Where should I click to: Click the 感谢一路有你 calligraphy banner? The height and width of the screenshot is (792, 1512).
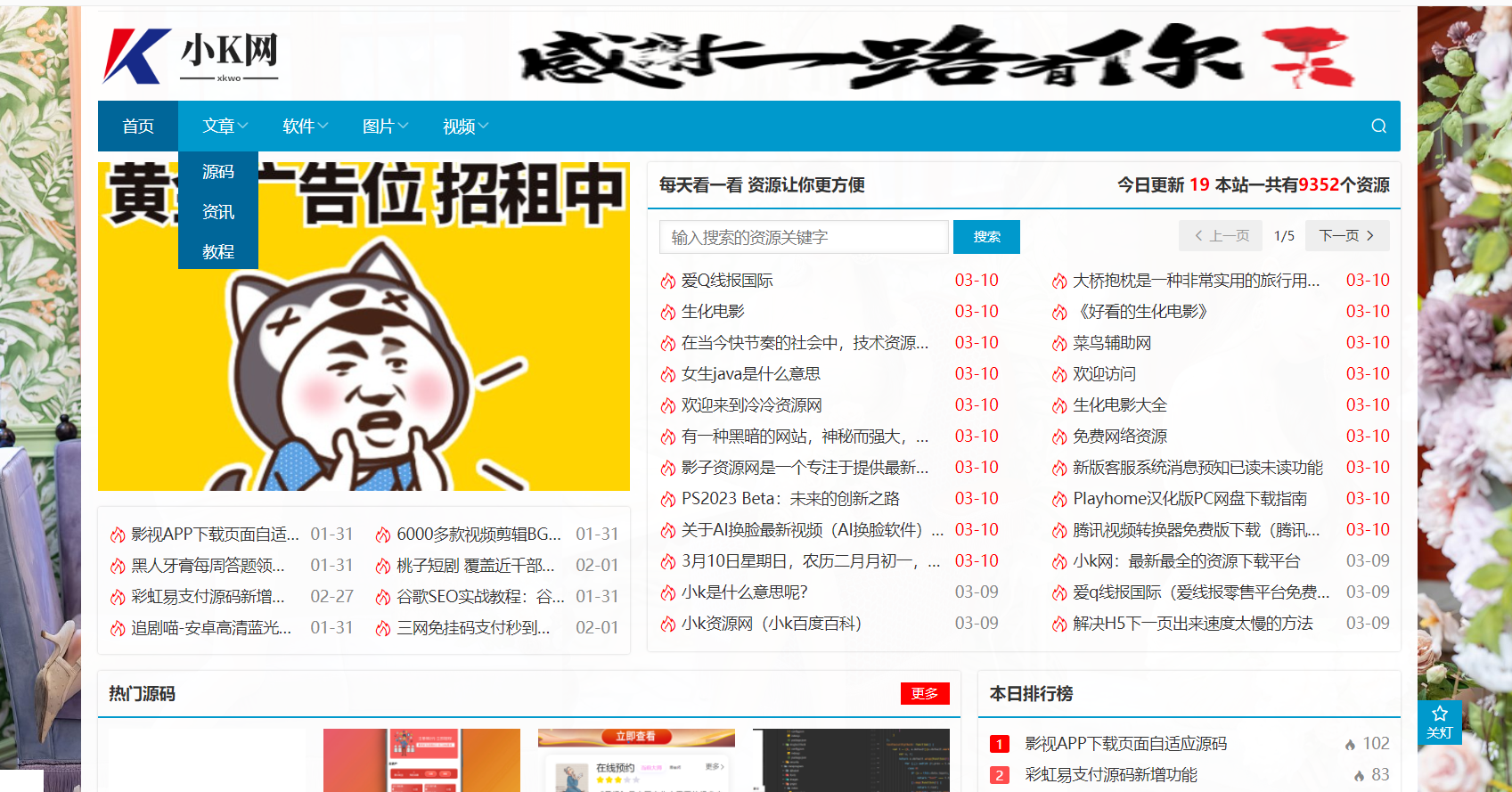(x=936, y=58)
